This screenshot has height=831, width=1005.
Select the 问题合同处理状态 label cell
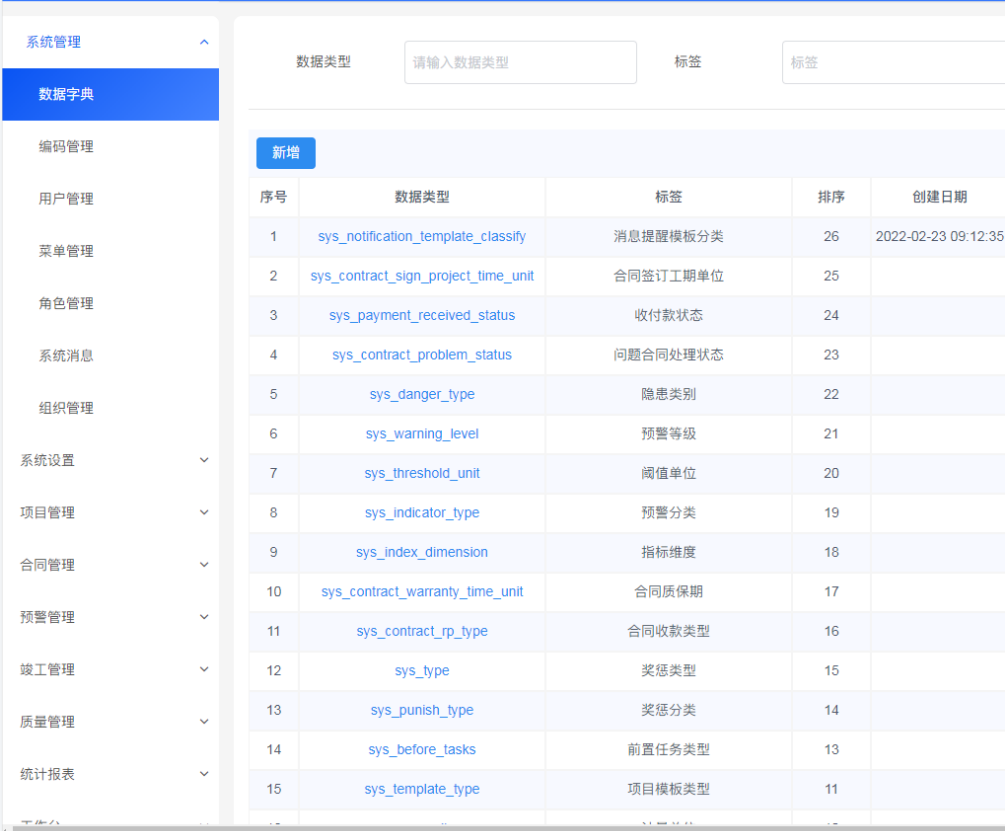669,355
